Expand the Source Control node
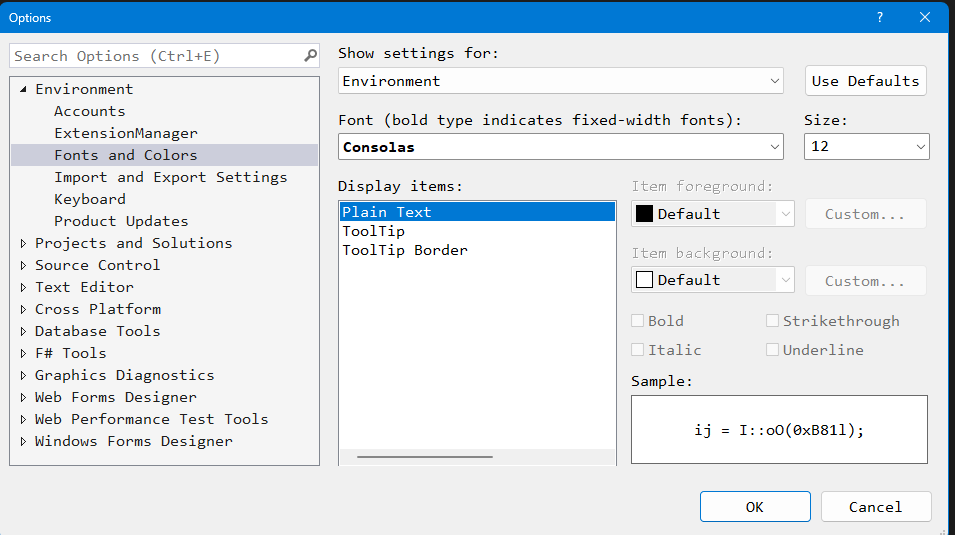955x535 pixels. (x=24, y=265)
